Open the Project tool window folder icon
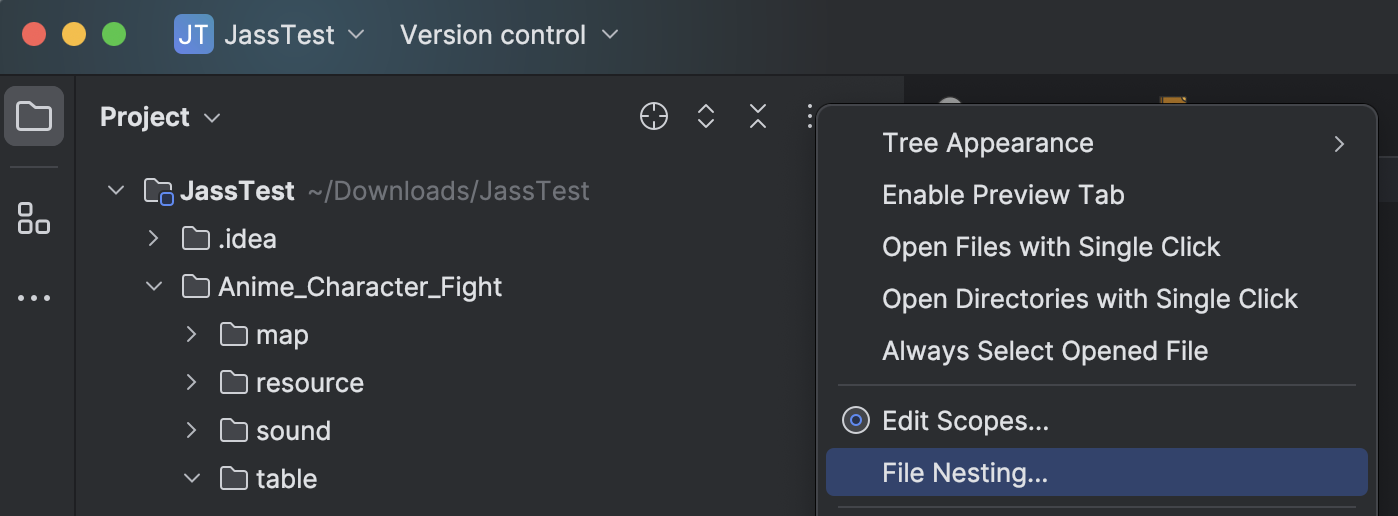 tap(34, 117)
